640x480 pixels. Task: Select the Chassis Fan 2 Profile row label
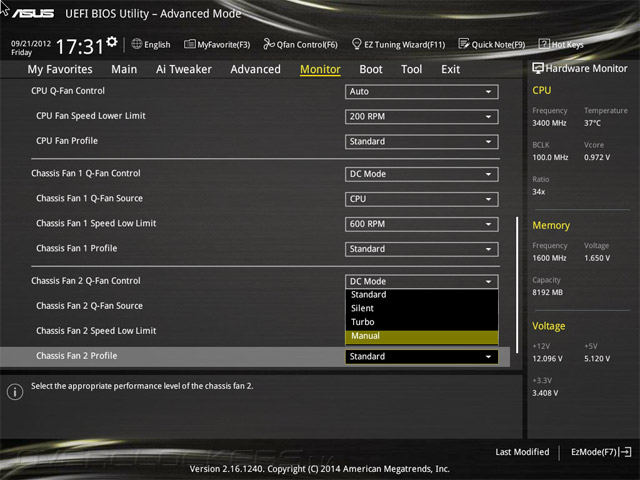pyautogui.click(x=77, y=356)
